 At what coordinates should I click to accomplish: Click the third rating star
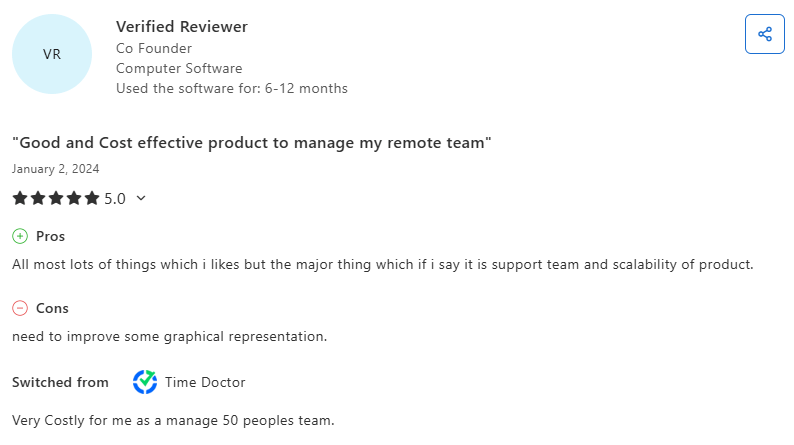(56, 198)
